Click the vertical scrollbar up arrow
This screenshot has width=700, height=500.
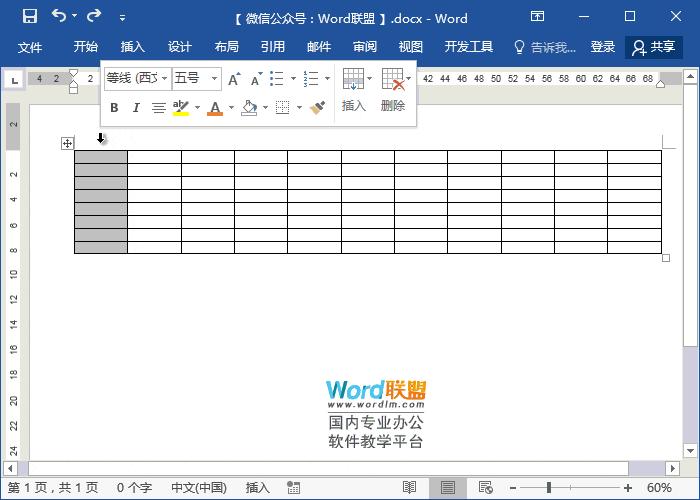tap(690, 77)
